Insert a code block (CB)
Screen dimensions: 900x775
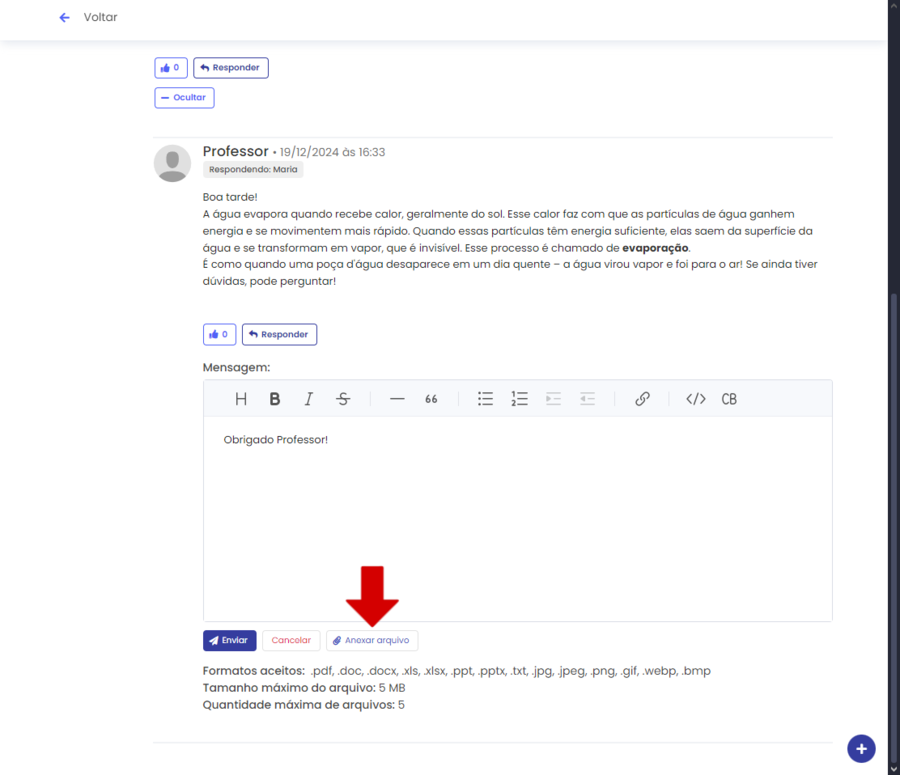point(729,399)
